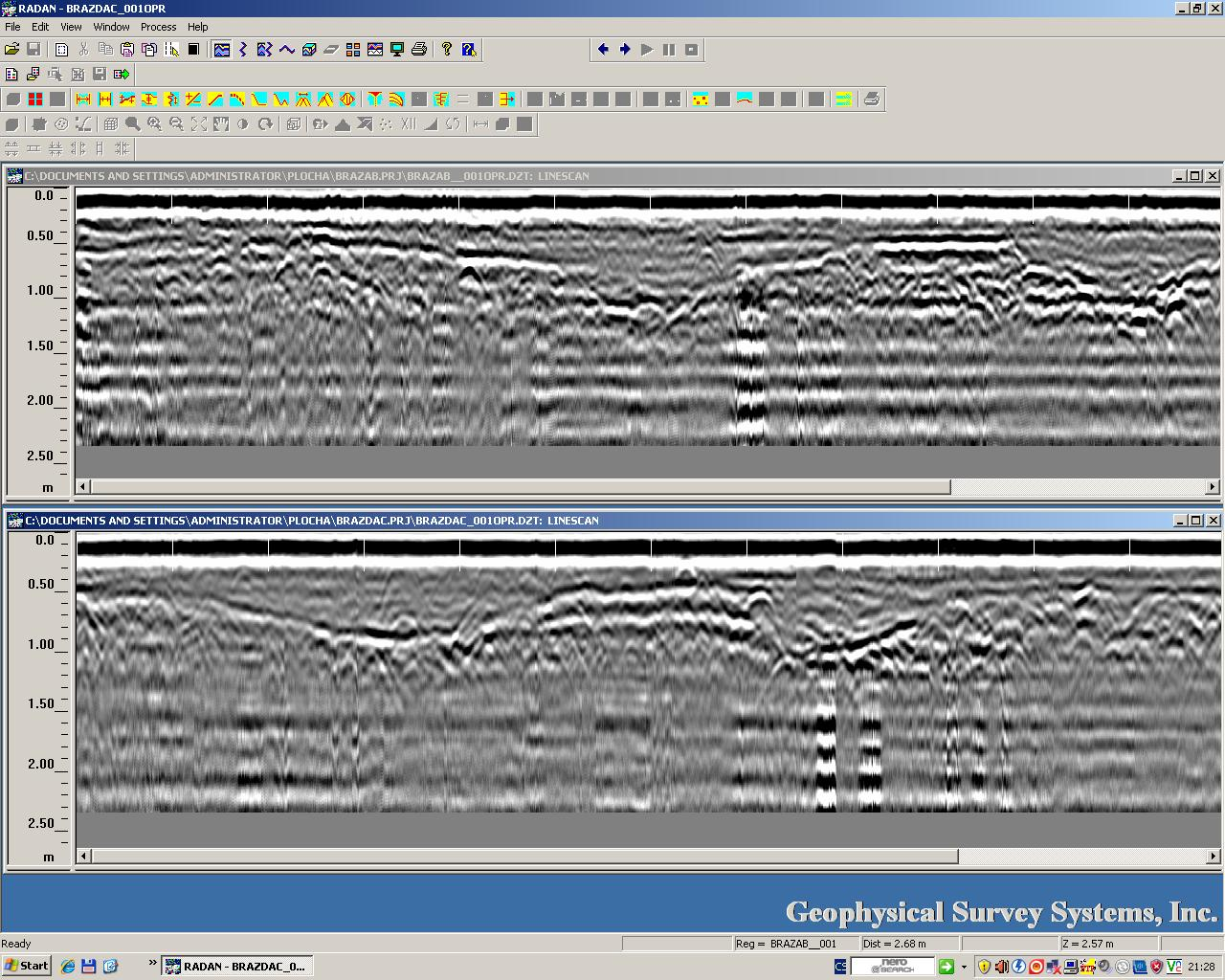Click the yellow question mark Help icon

[x=447, y=50]
